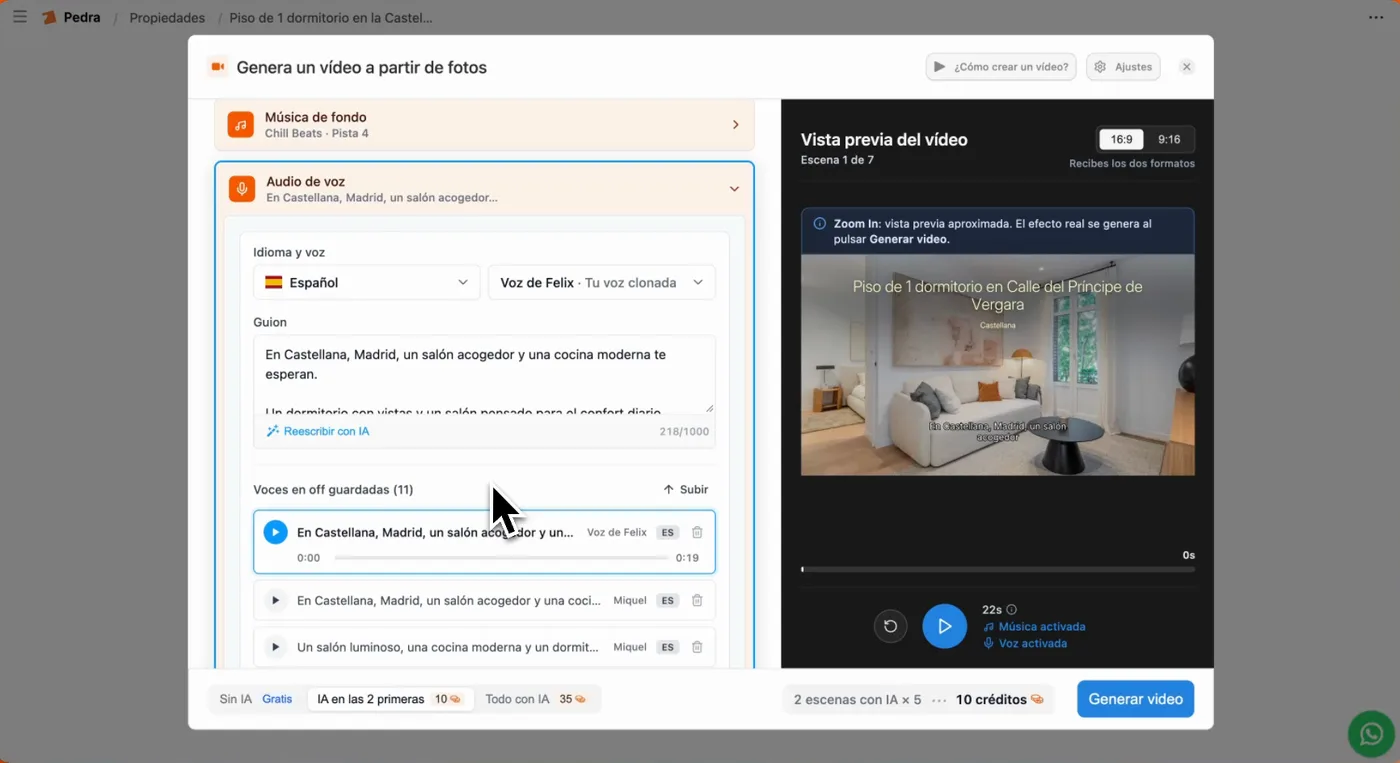Image resolution: width=1400 pixels, height=763 pixels.
Task: Open the ¿Cómo crear un vídeo? tutorial
Action: click(1001, 67)
